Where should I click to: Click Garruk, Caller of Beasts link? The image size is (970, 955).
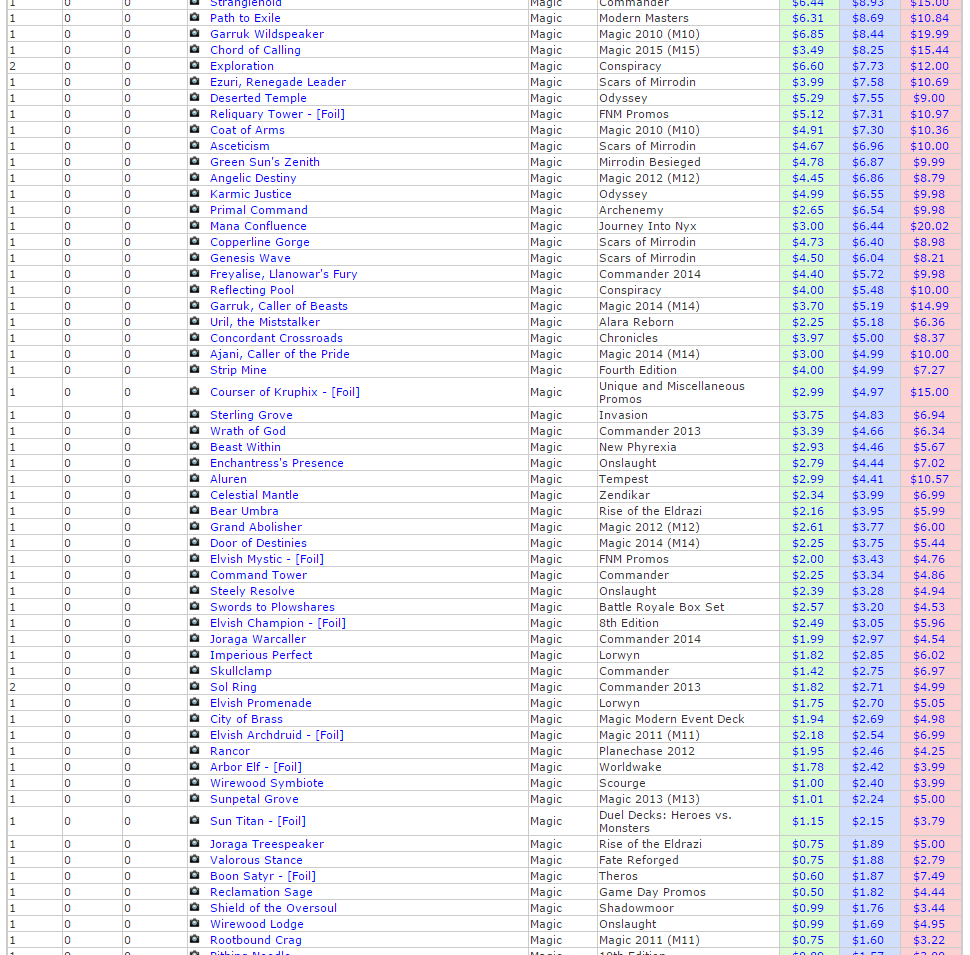[278, 306]
